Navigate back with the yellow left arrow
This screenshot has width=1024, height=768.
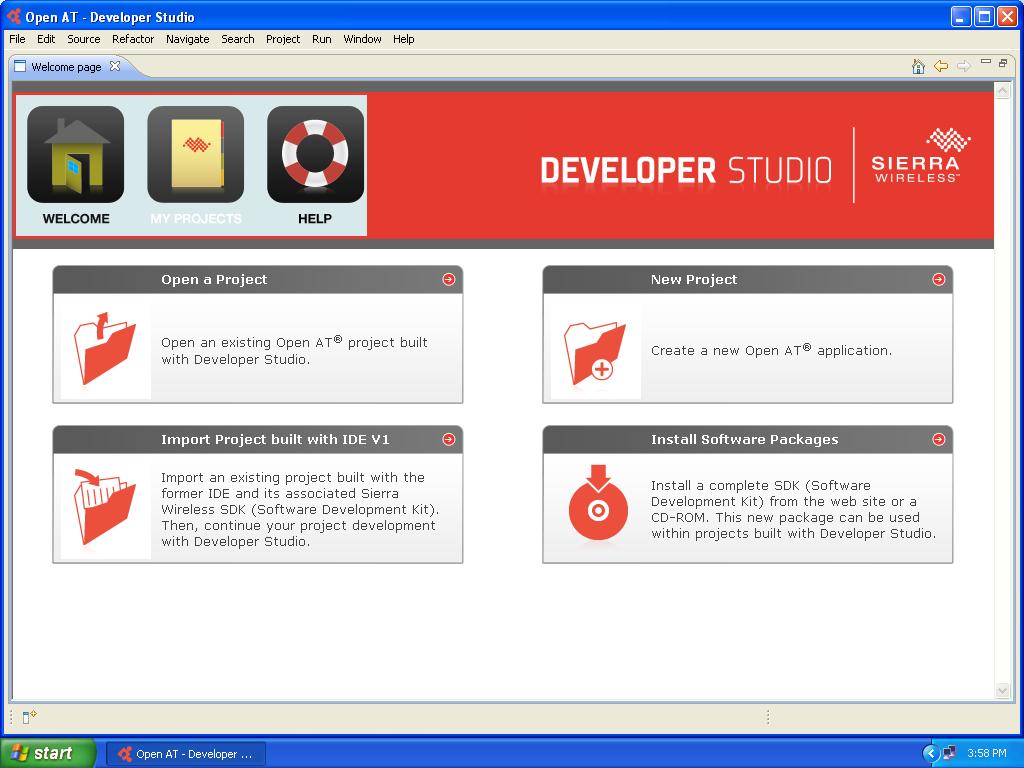click(x=941, y=67)
